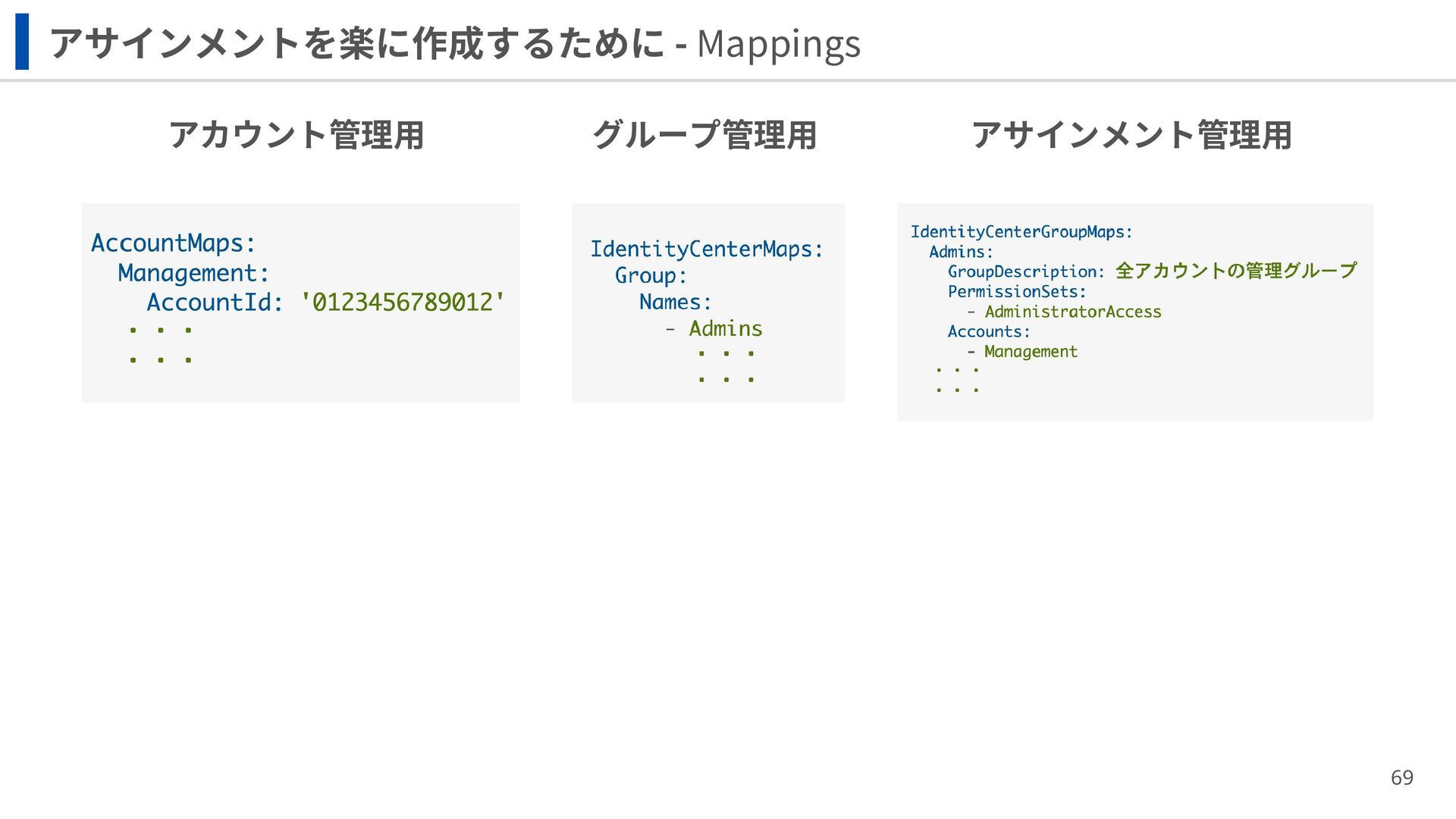Click the blue vertical bar beside title

(22, 42)
